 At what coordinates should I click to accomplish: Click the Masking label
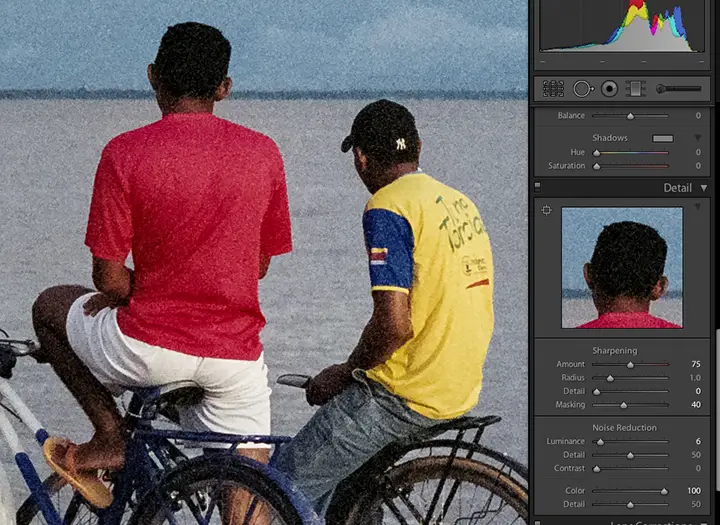pos(570,405)
